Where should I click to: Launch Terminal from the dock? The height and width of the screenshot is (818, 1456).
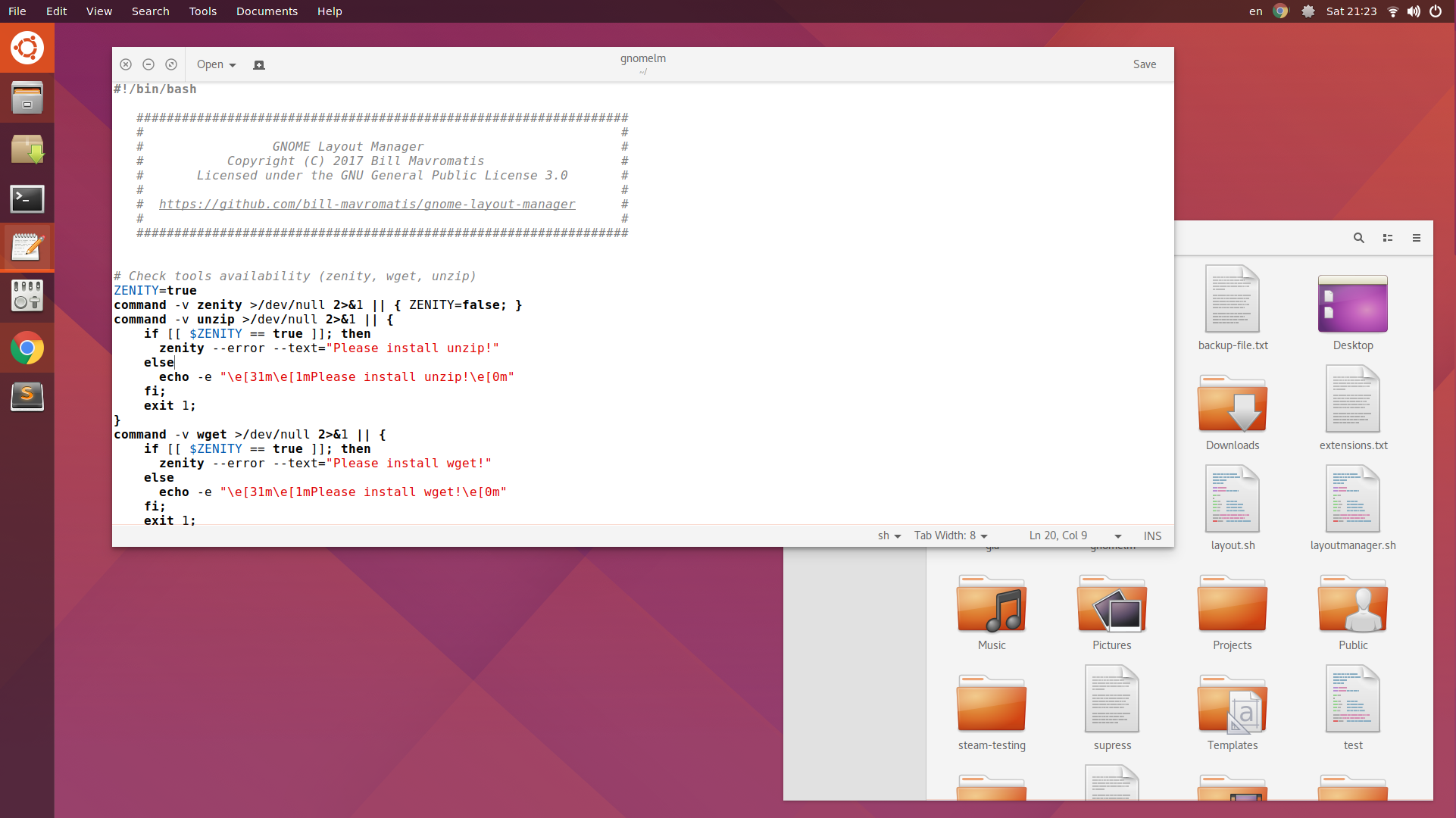pos(27,200)
